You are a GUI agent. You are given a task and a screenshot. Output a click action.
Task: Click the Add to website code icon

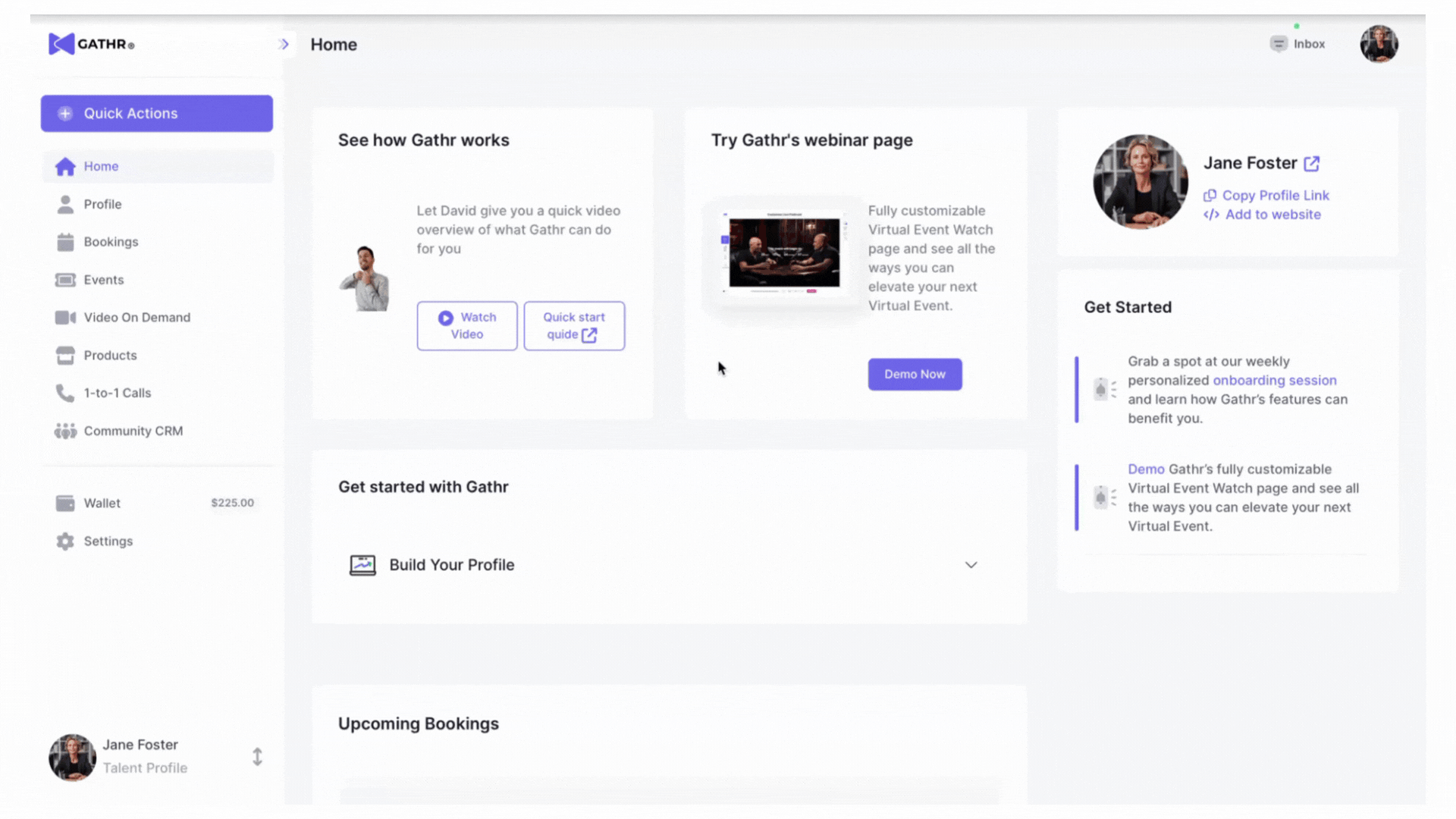(x=1211, y=215)
